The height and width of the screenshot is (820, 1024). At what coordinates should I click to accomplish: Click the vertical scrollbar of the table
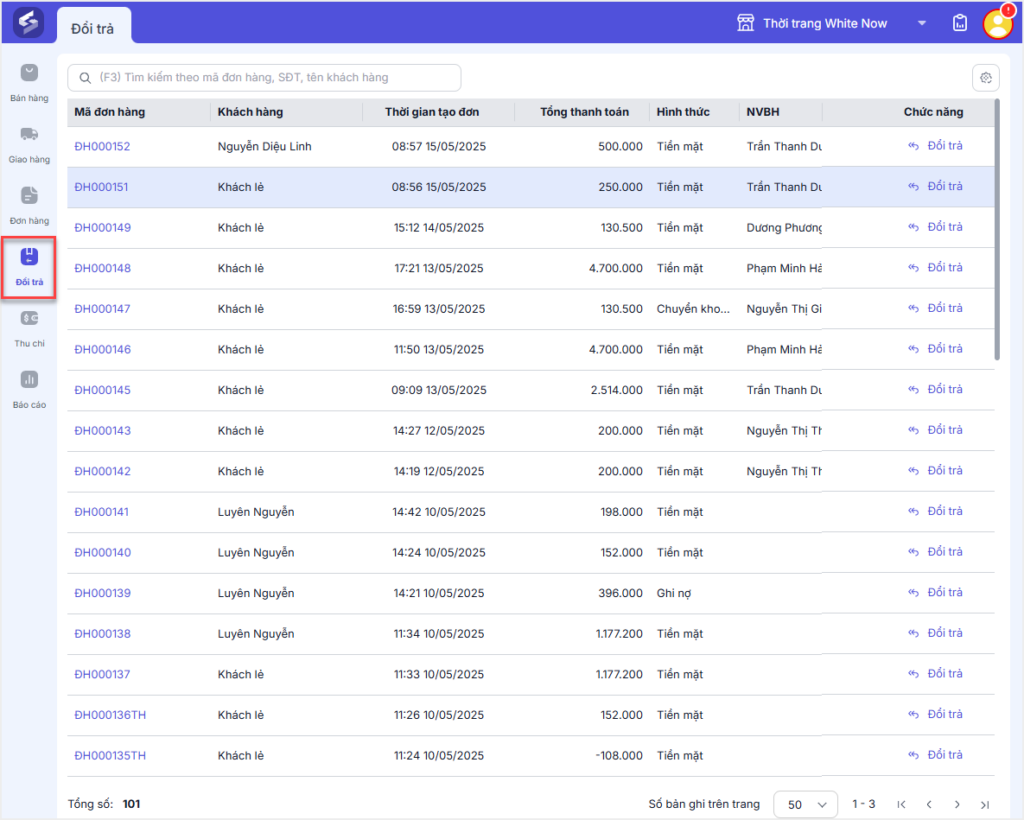coord(996,230)
